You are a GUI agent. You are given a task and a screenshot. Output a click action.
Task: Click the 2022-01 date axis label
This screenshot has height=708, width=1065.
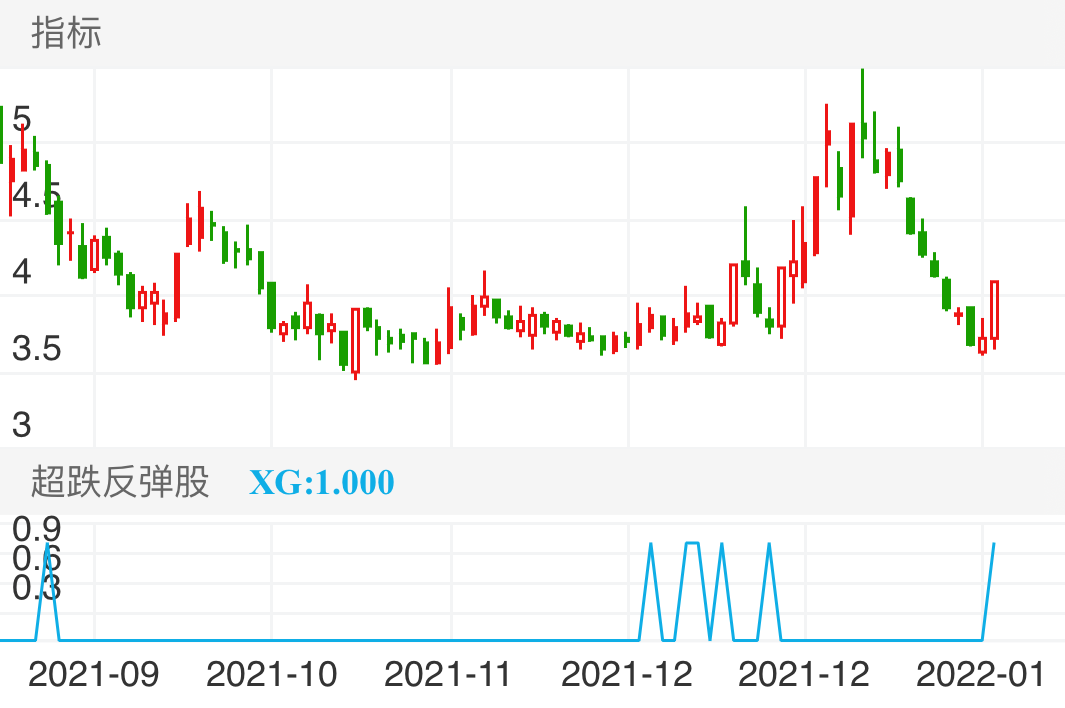tap(981, 674)
